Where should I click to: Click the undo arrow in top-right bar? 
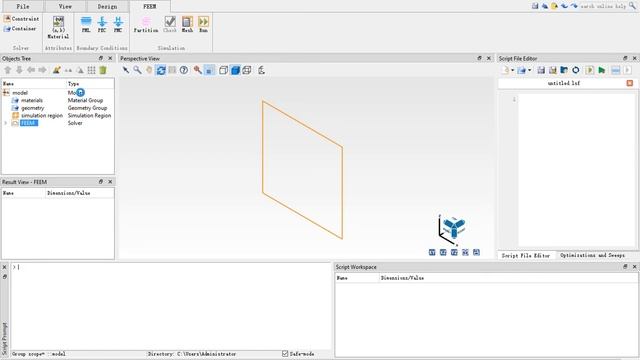pos(564,6)
